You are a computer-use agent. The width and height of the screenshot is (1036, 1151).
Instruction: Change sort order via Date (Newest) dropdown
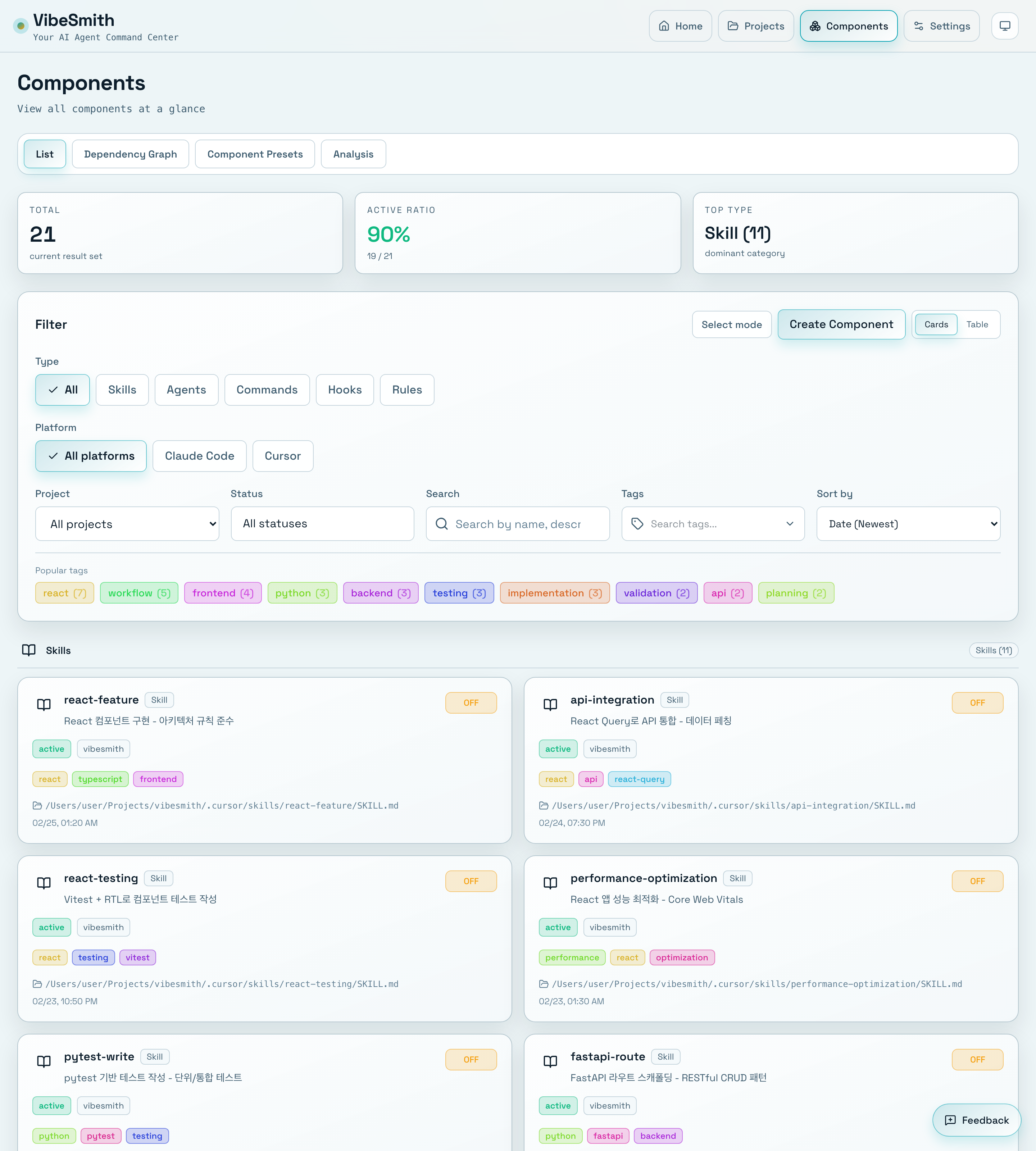pyautogui.click(x=908, y=524)
